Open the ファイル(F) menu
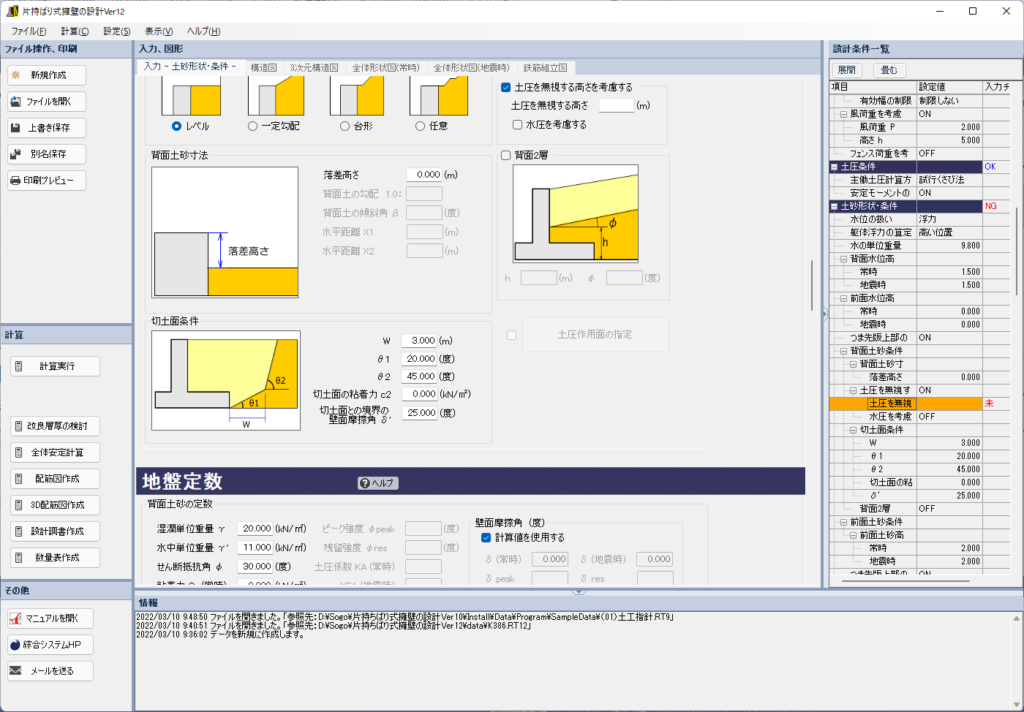The image size is (1024, 712). (x=28, y=31)
